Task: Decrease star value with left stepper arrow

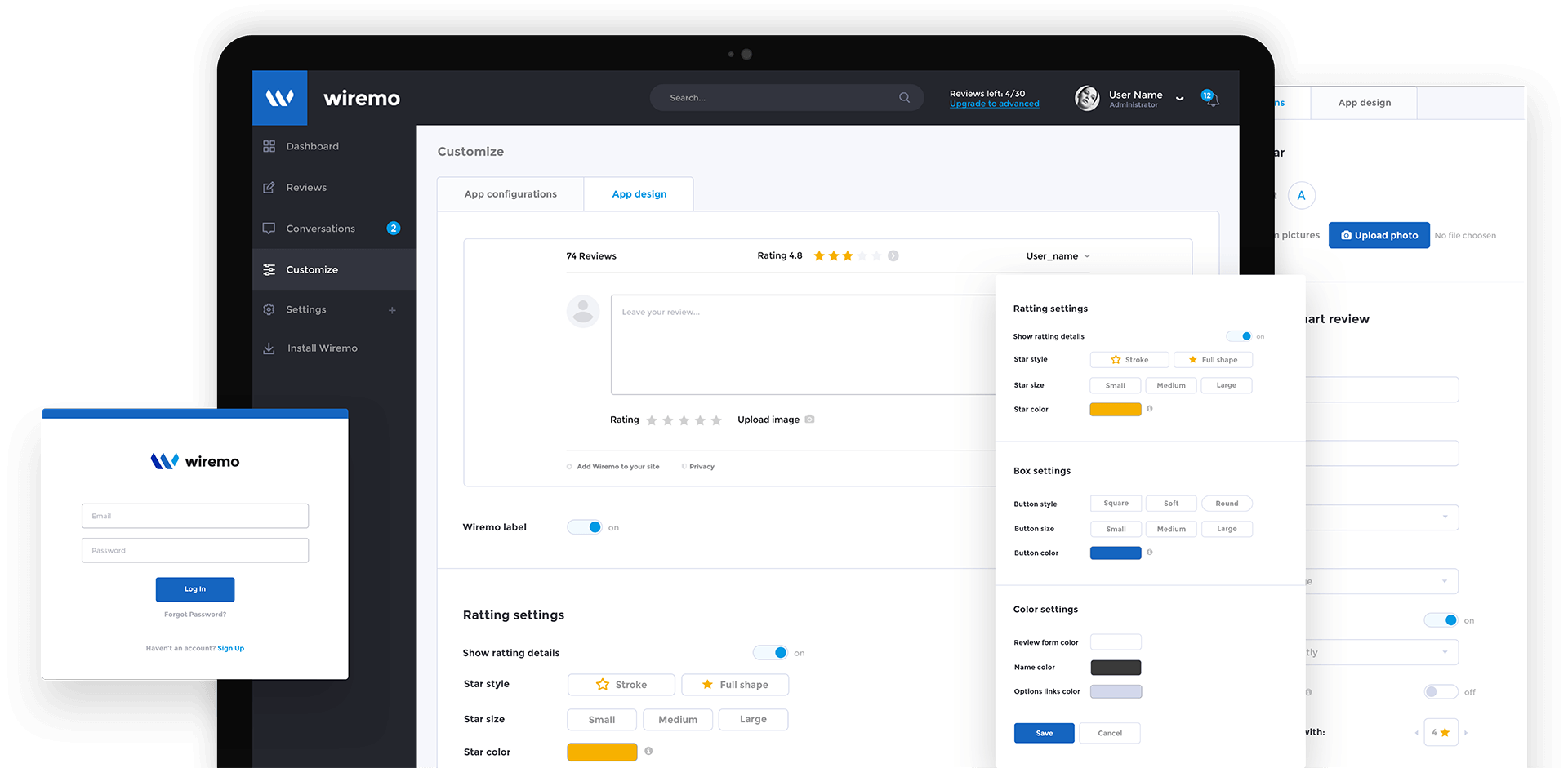Action: [x=1416, y=733]
